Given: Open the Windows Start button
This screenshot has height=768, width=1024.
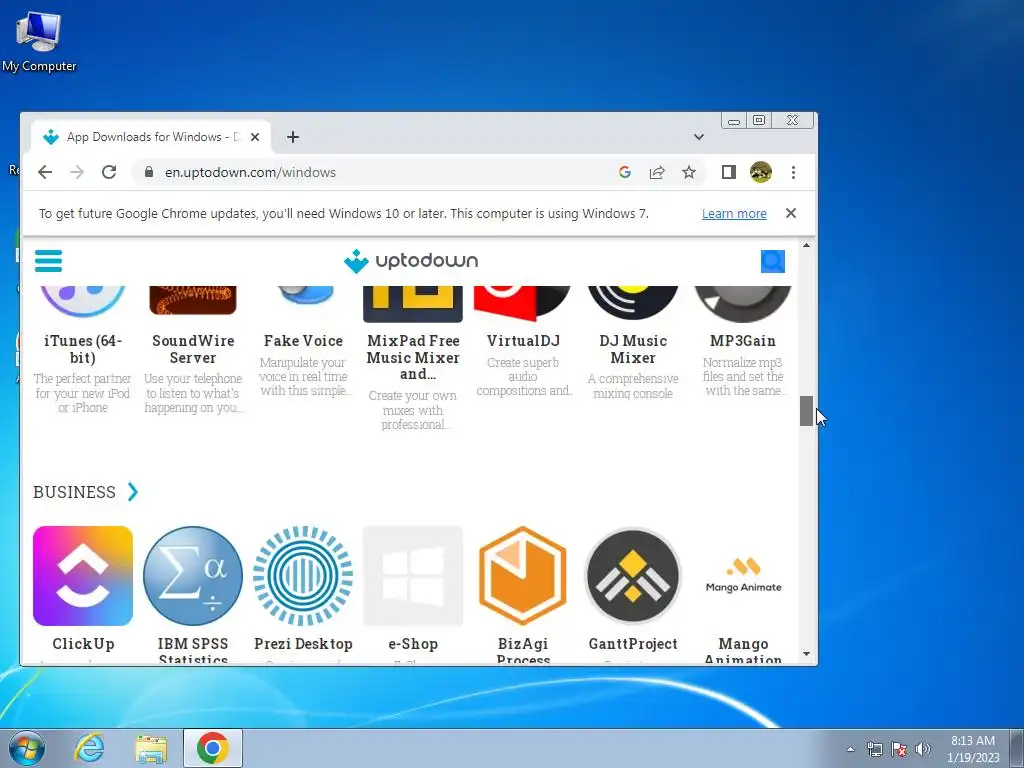Looking at the screenshot, I should tap(27, 748).
